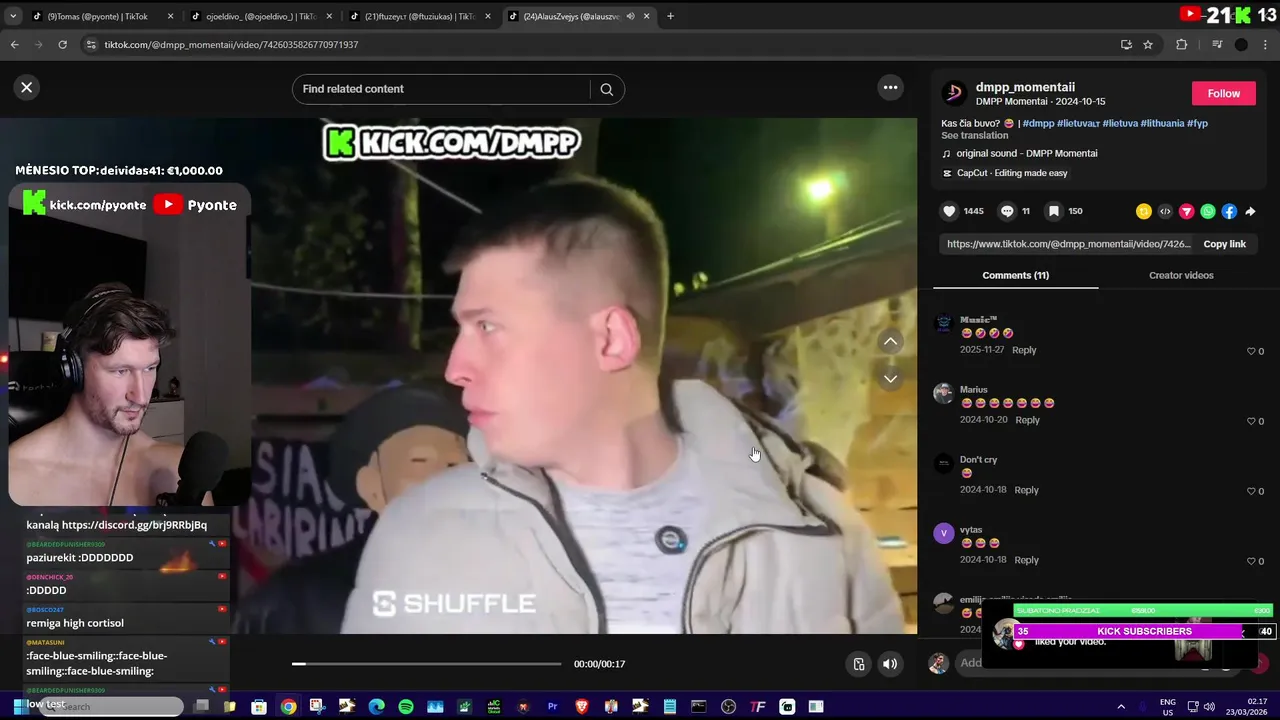Share video to Facebook
Viewport: 1280px width, 720px height.
1229,211
